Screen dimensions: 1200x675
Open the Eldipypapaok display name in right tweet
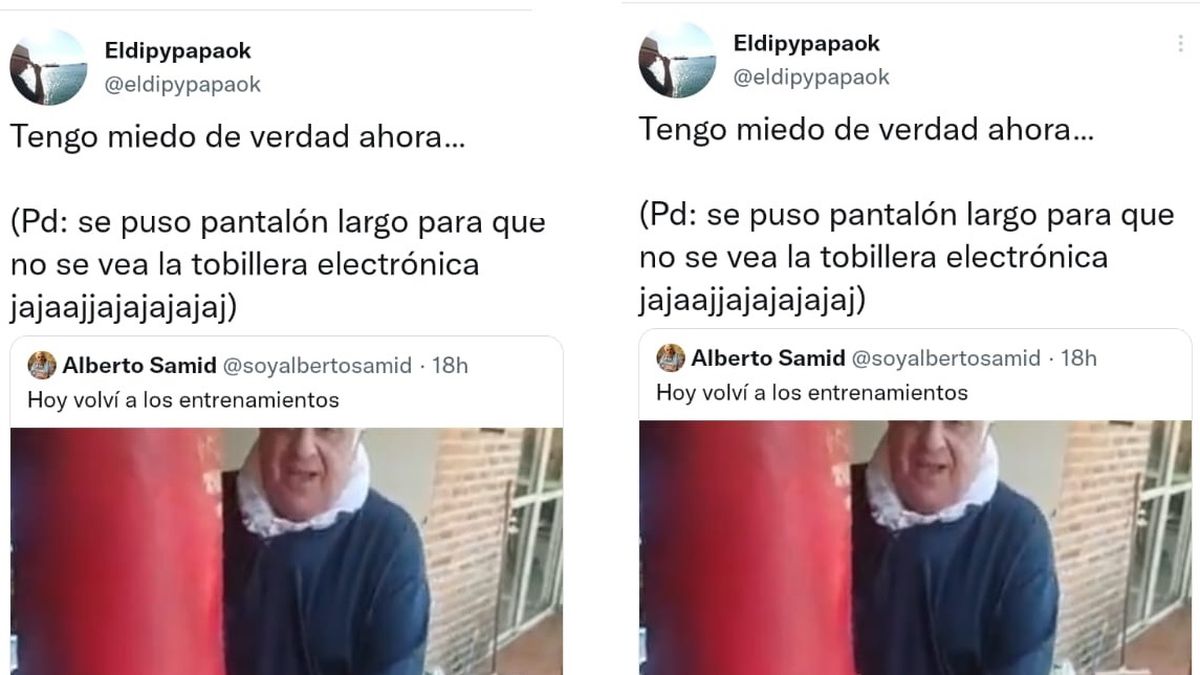807,44
